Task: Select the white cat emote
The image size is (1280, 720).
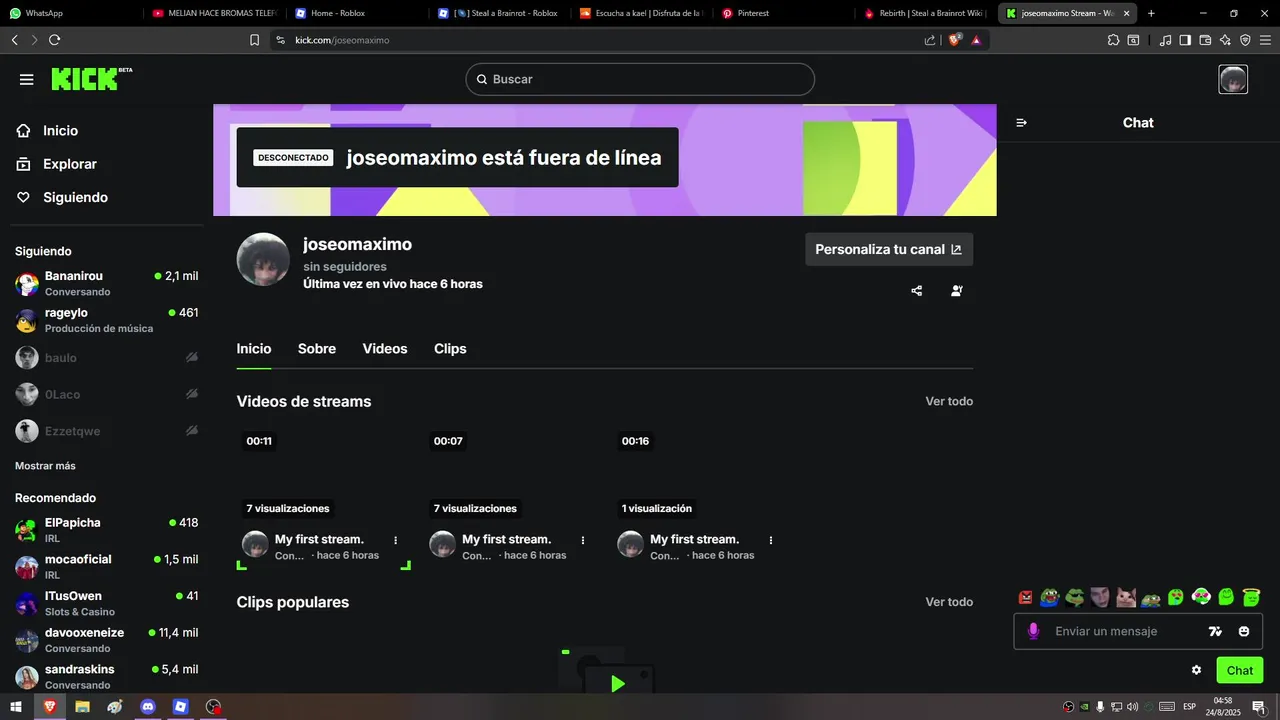Action: tap(1126, 598)
